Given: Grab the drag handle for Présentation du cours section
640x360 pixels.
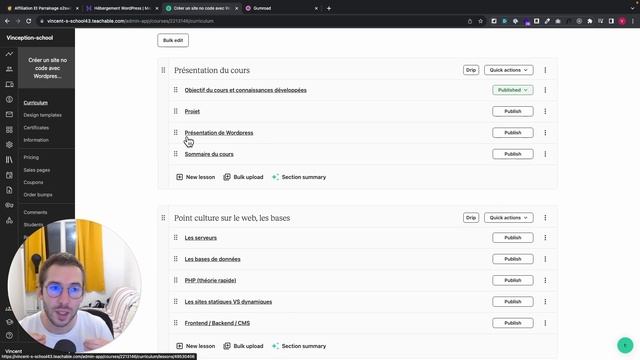Looking at the screenshot, I should [163, 70].
